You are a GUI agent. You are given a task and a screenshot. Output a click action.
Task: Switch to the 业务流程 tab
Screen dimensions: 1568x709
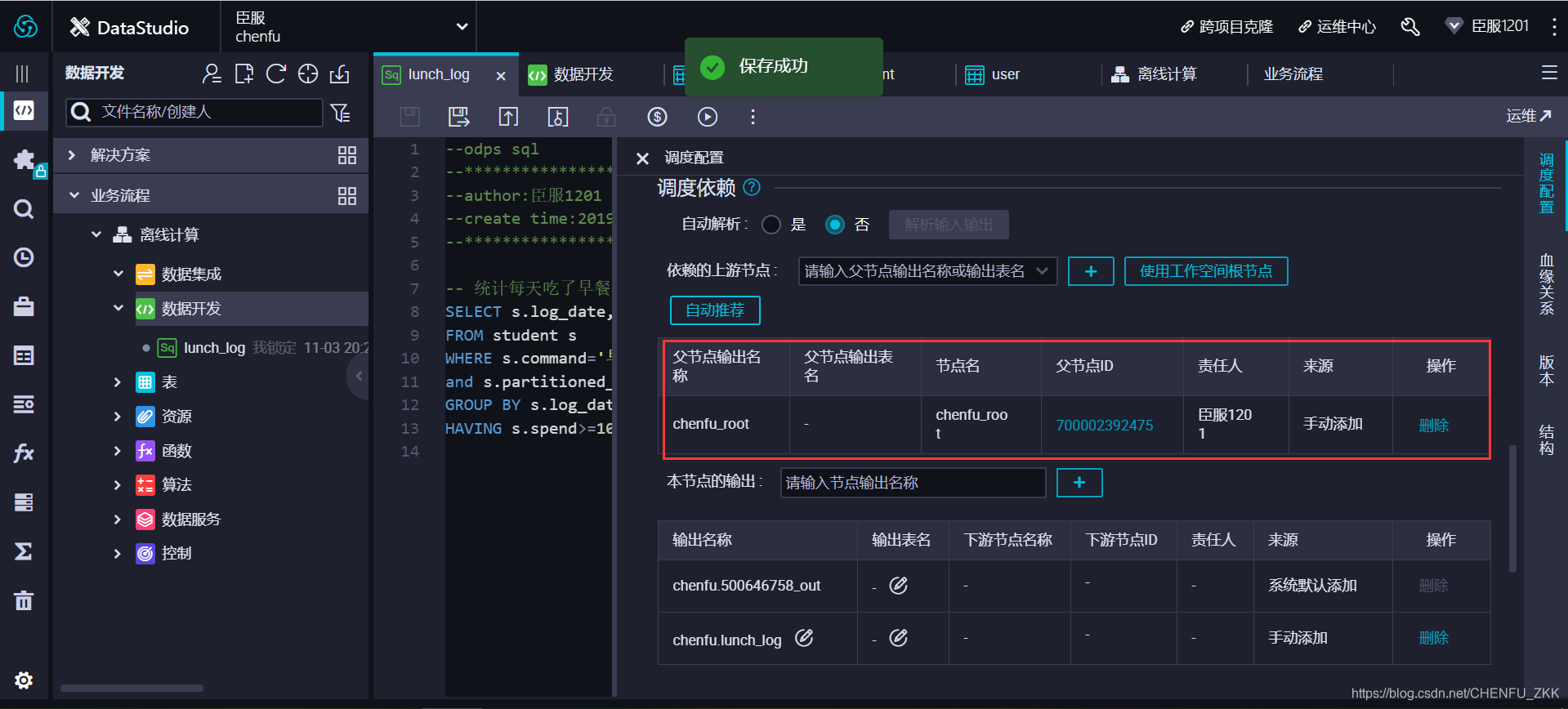click(1293, 74)
